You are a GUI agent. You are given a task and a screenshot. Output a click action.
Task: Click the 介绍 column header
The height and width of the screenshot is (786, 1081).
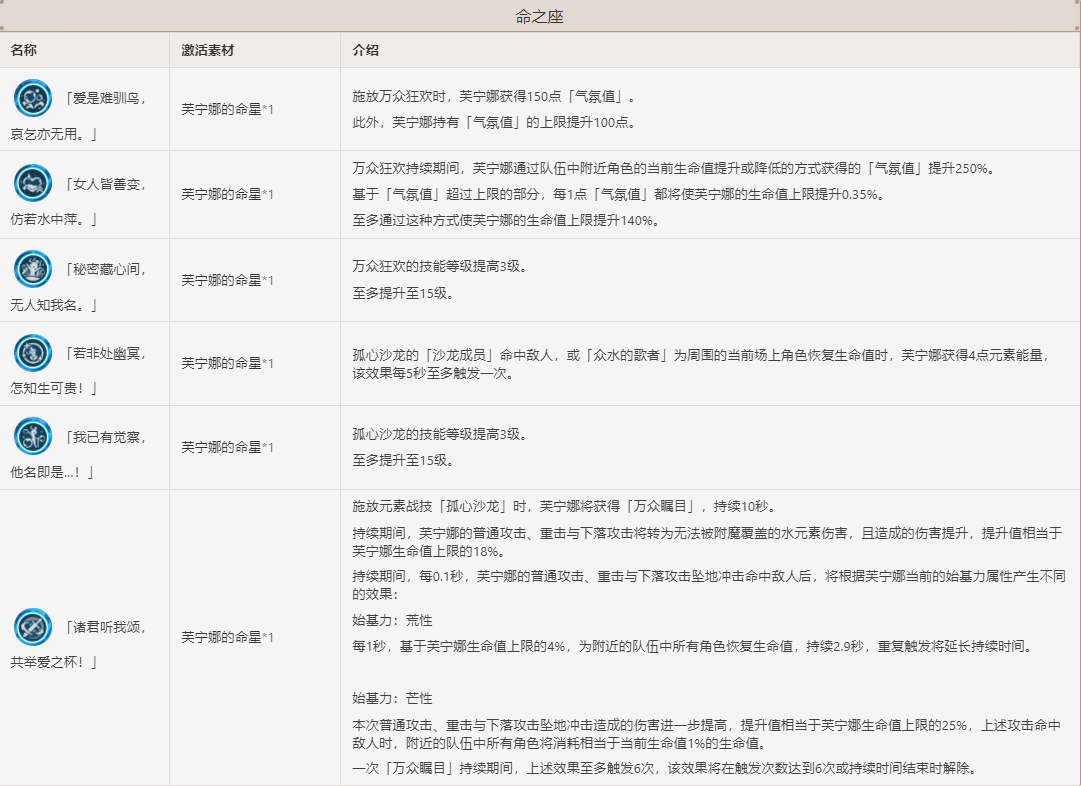(x=366, y=50)
